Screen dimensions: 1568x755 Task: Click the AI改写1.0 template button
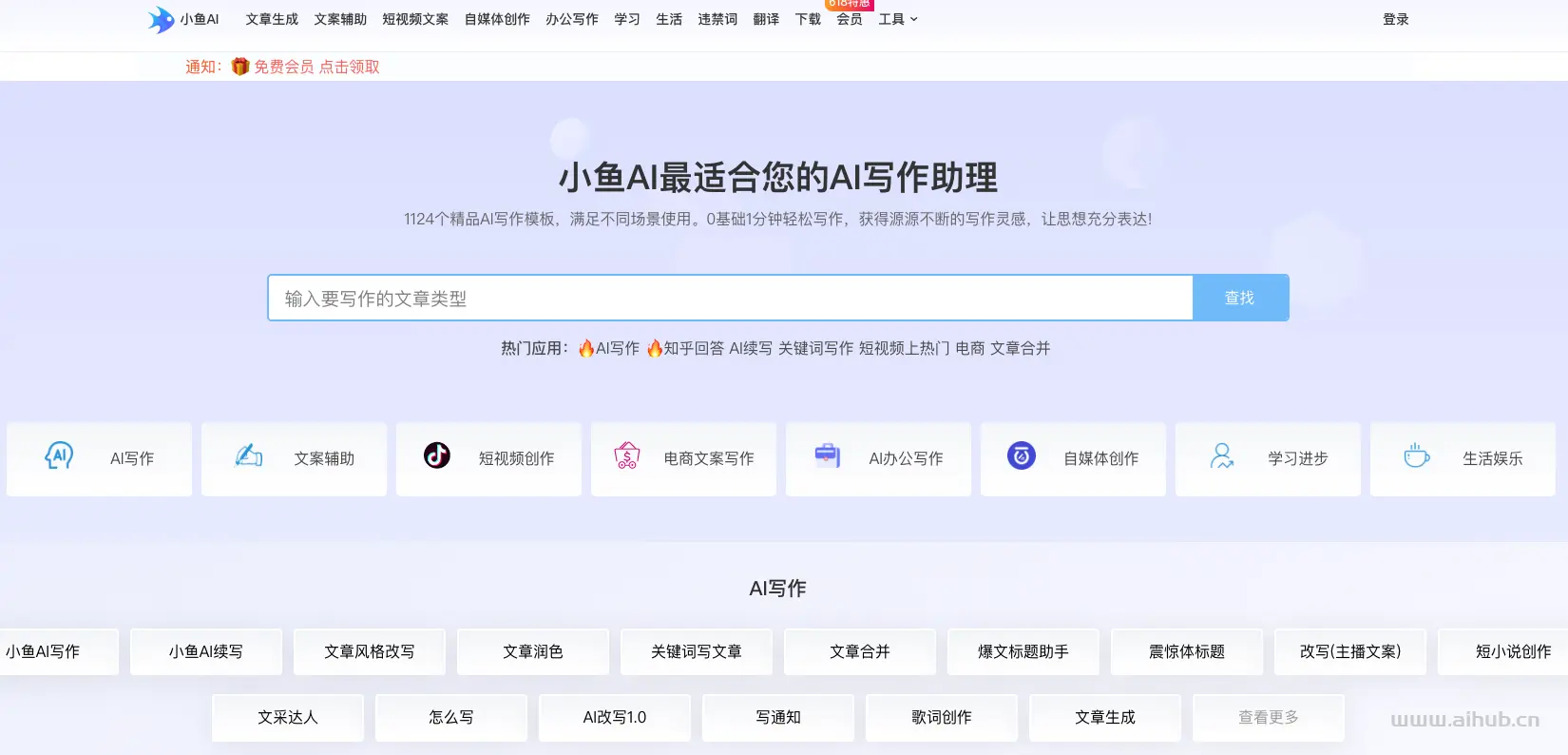coord(615,717)
